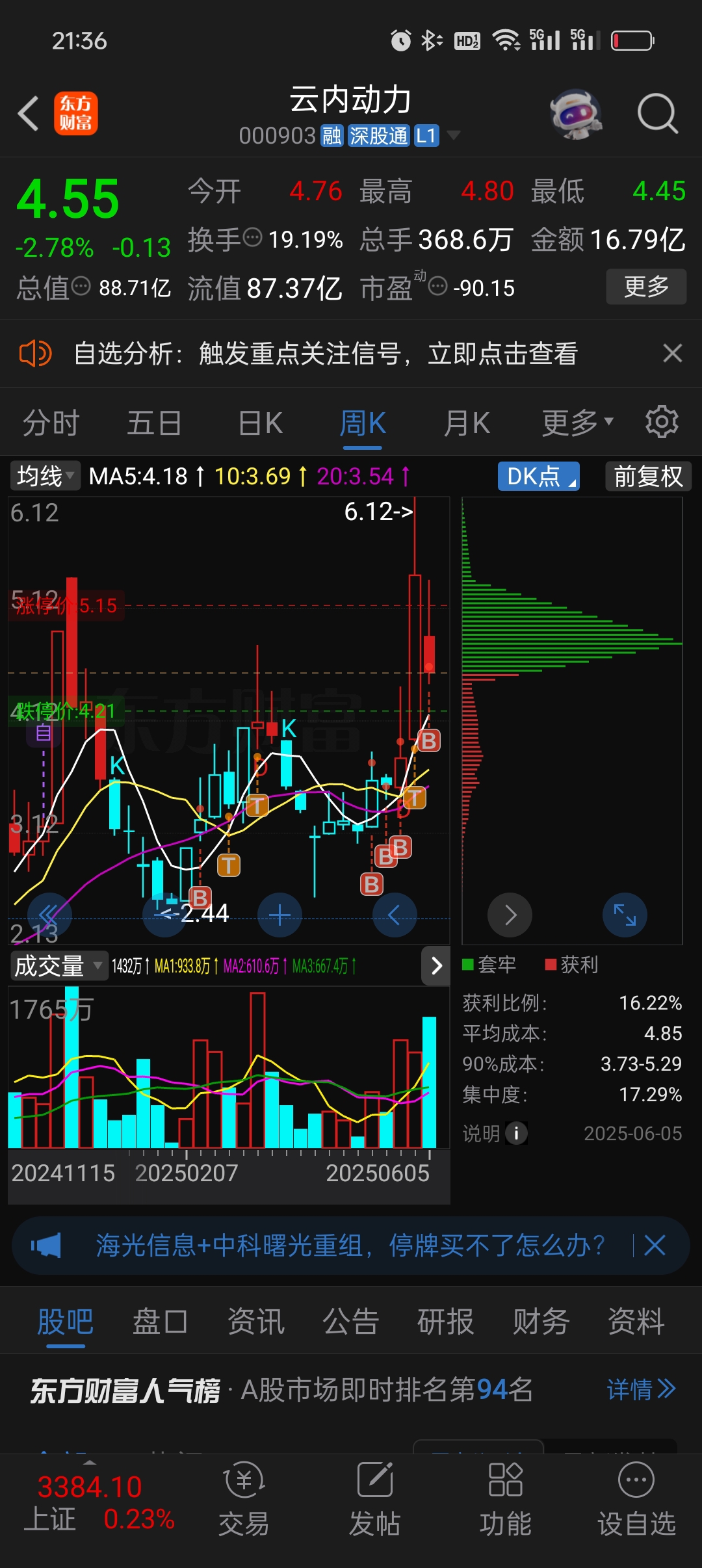Open 功能 functions icon
Screen dimensions: 702x1568
coord(506,1499)
